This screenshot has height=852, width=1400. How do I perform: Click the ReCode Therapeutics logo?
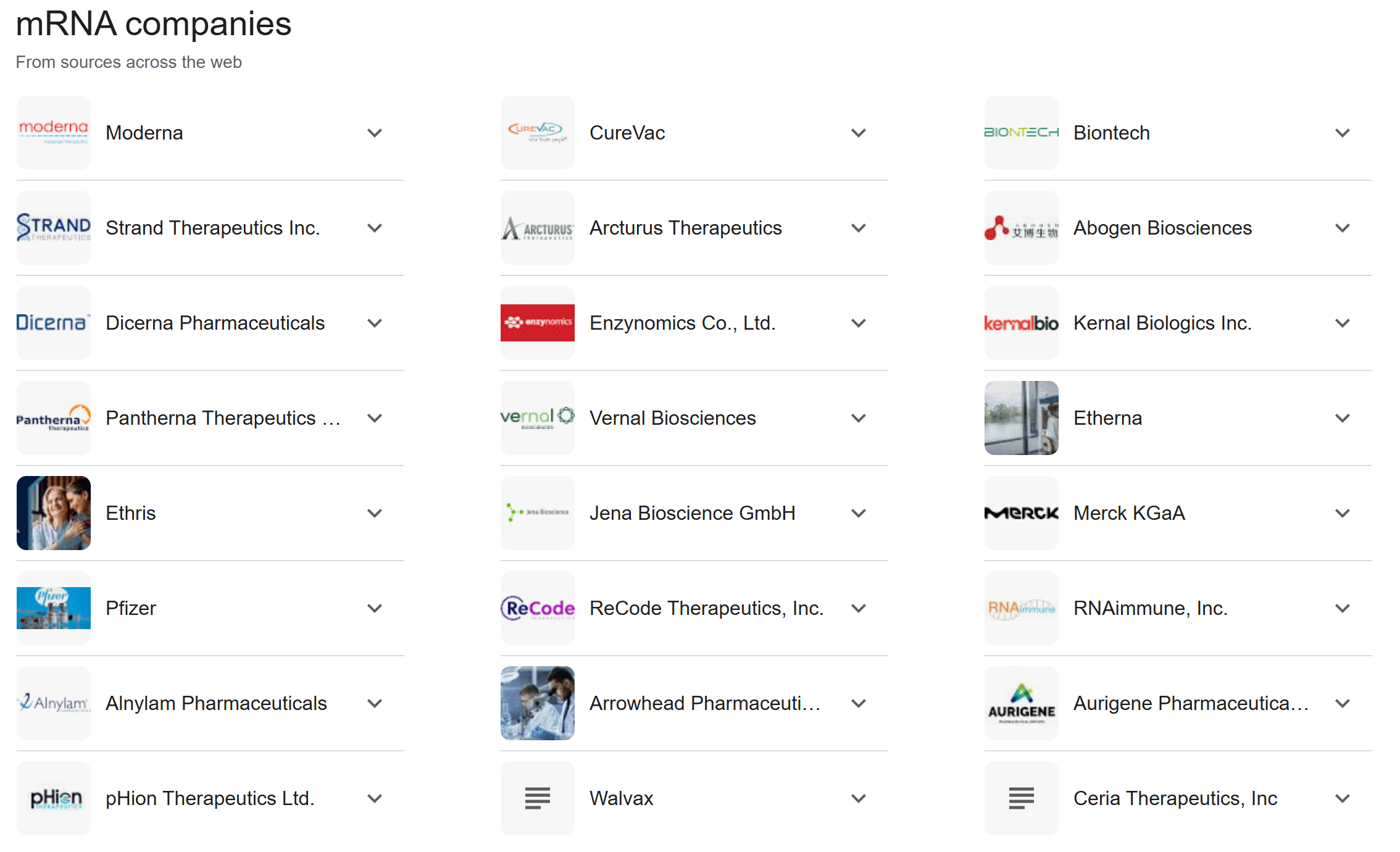[537, 608]
